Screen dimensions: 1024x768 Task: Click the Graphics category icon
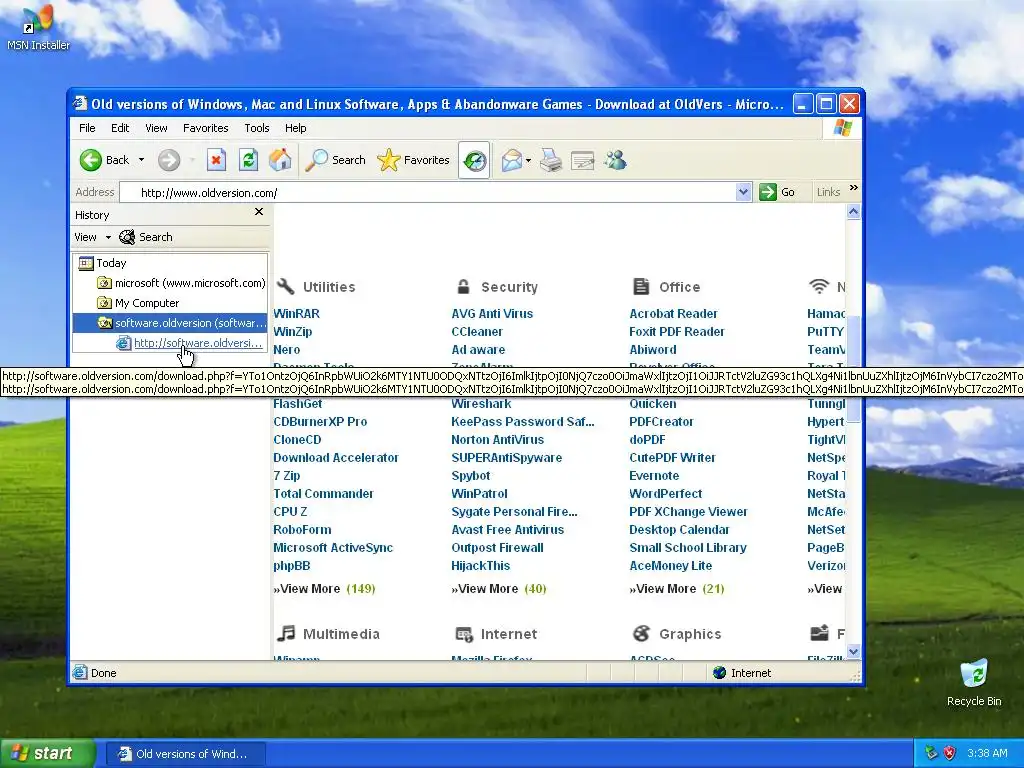(642, 633)
